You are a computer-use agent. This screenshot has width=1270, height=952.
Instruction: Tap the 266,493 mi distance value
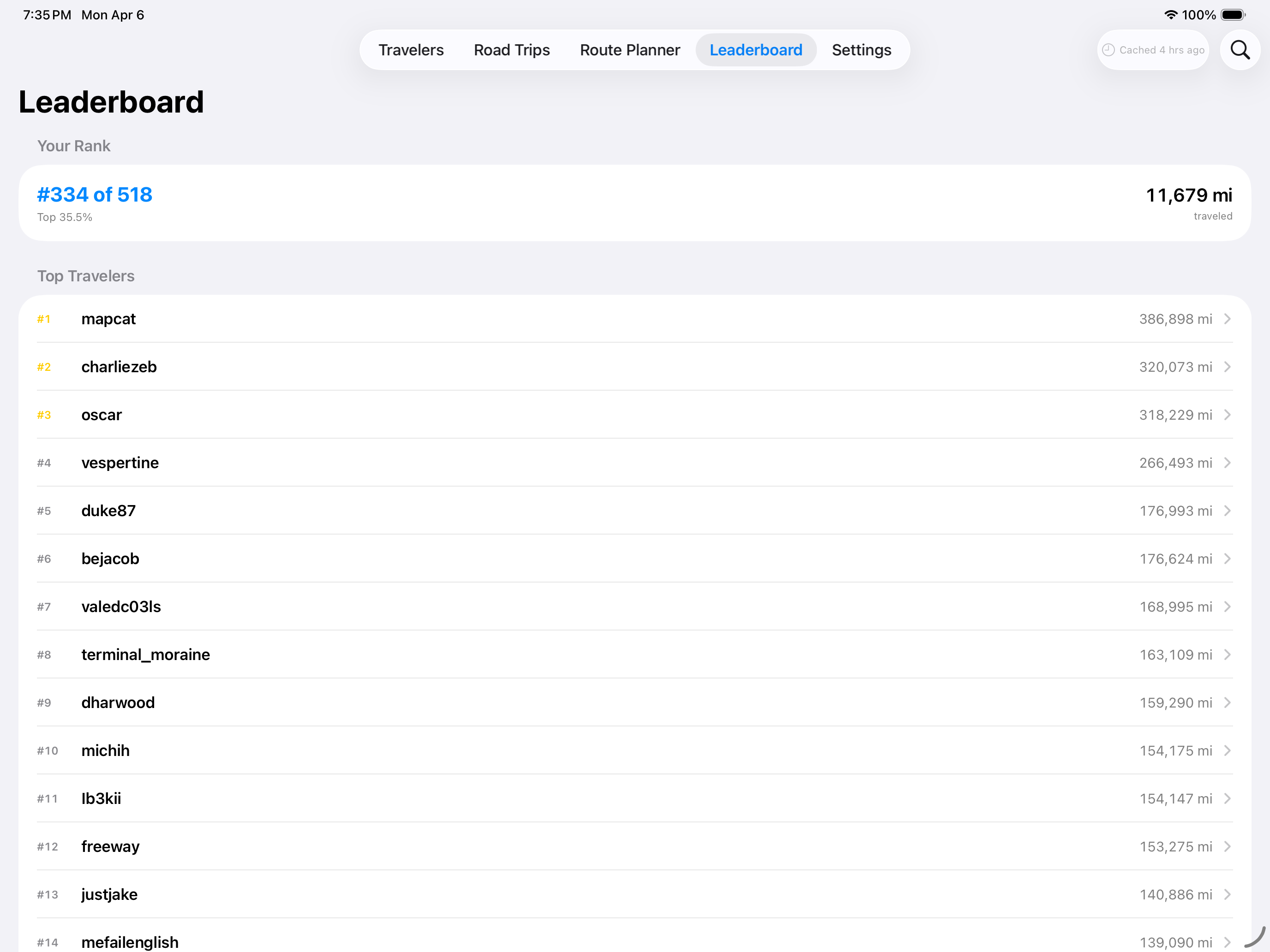point(1176,463)
